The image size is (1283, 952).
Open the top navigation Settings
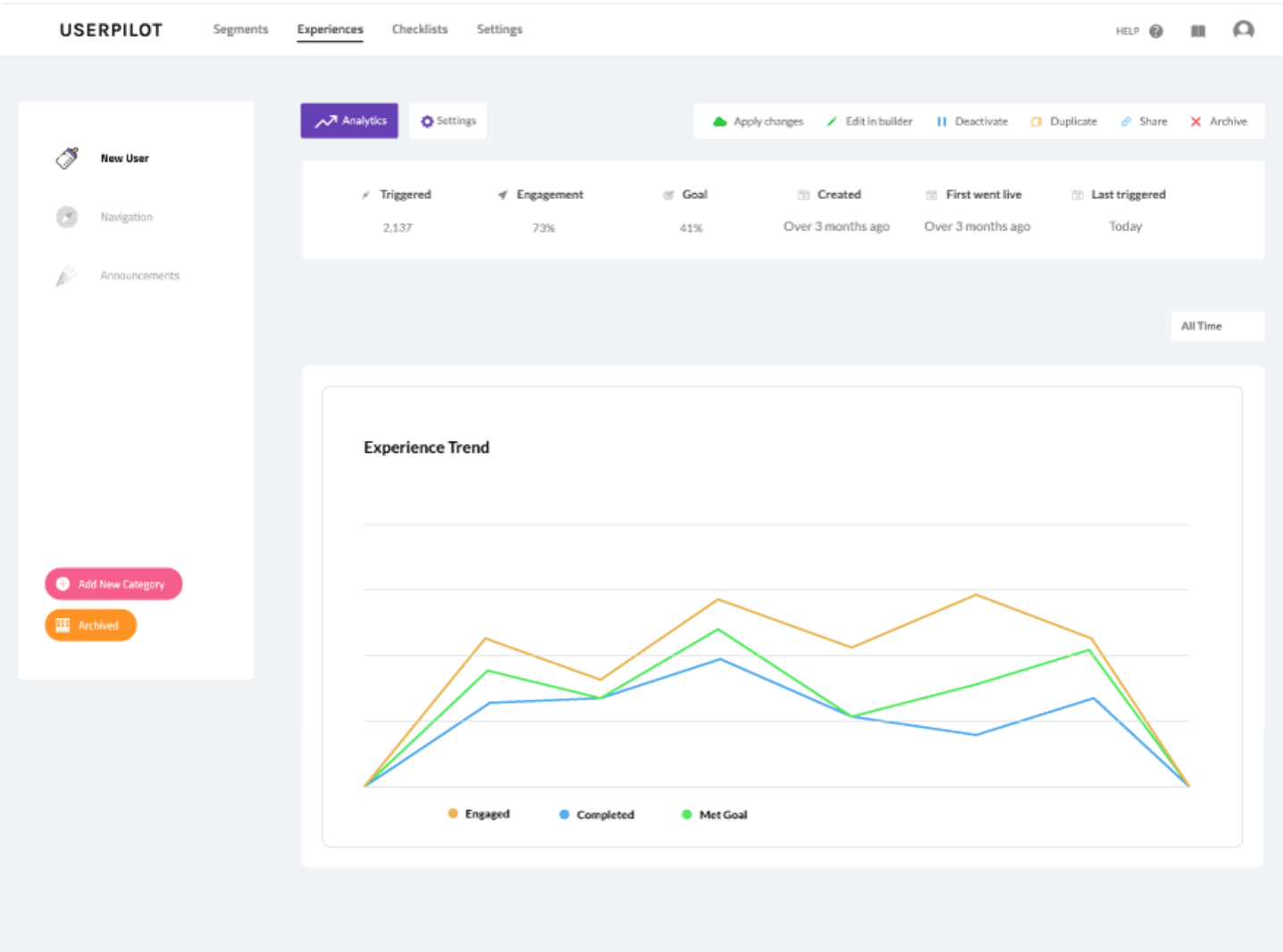coord(499,29)
